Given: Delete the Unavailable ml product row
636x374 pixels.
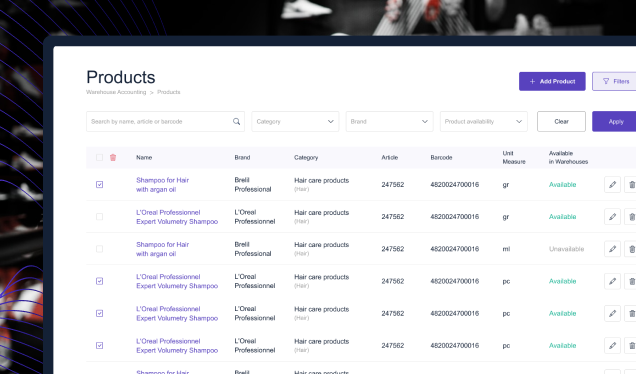Looking at the screenshot, I should coord(631,249).
